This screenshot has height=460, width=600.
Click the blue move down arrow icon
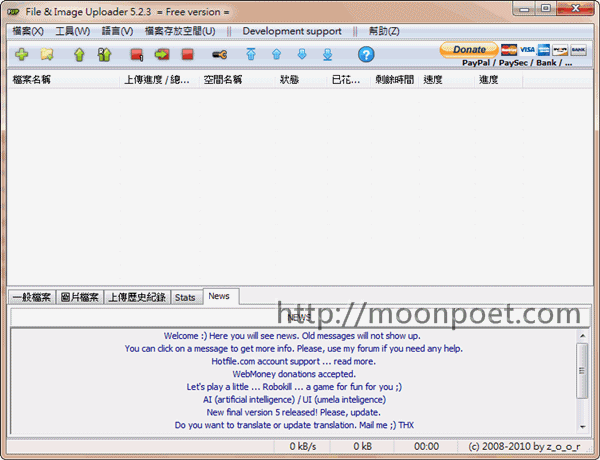pos(302,54)
